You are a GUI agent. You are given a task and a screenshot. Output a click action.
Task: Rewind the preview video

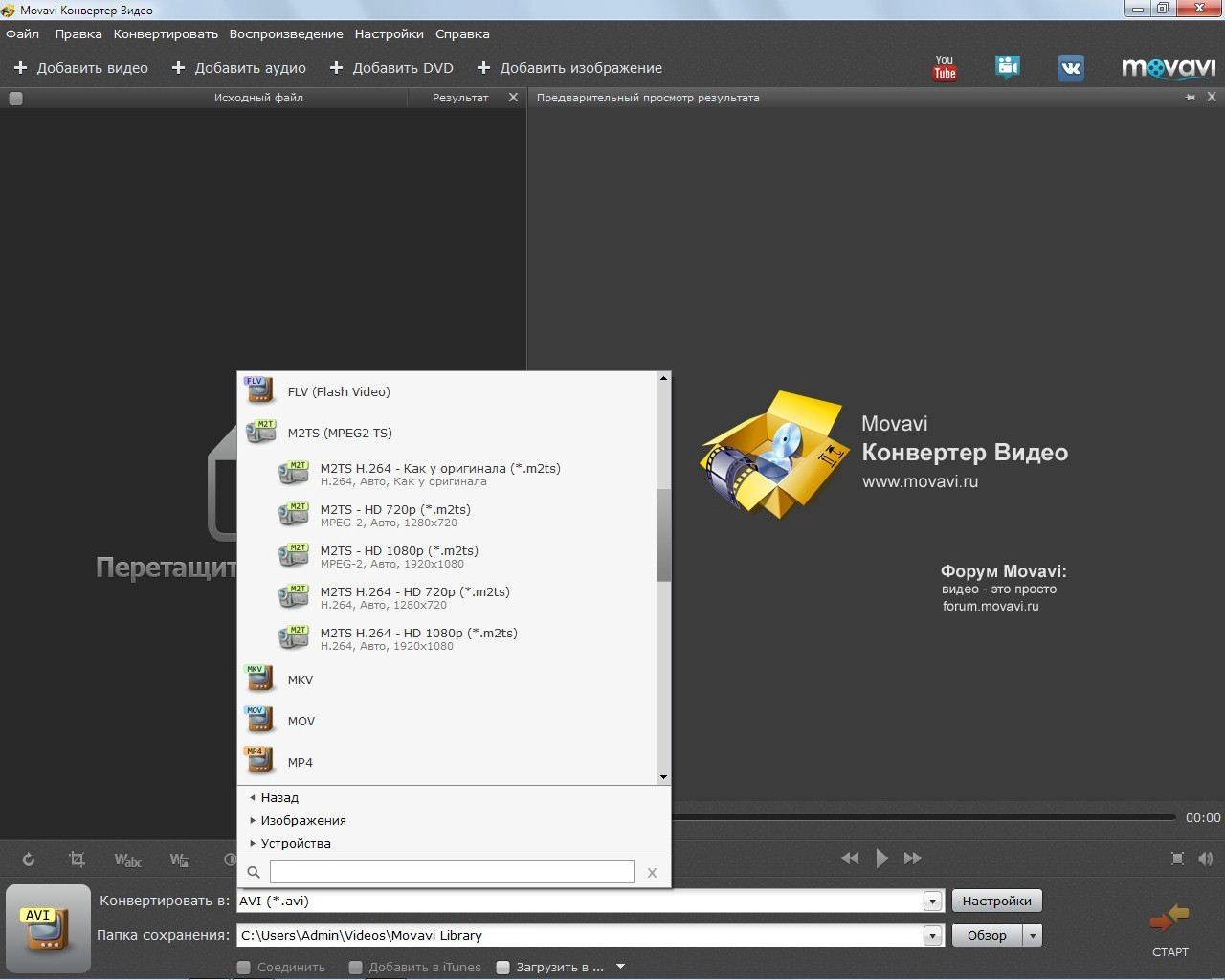tap(850, 858)
